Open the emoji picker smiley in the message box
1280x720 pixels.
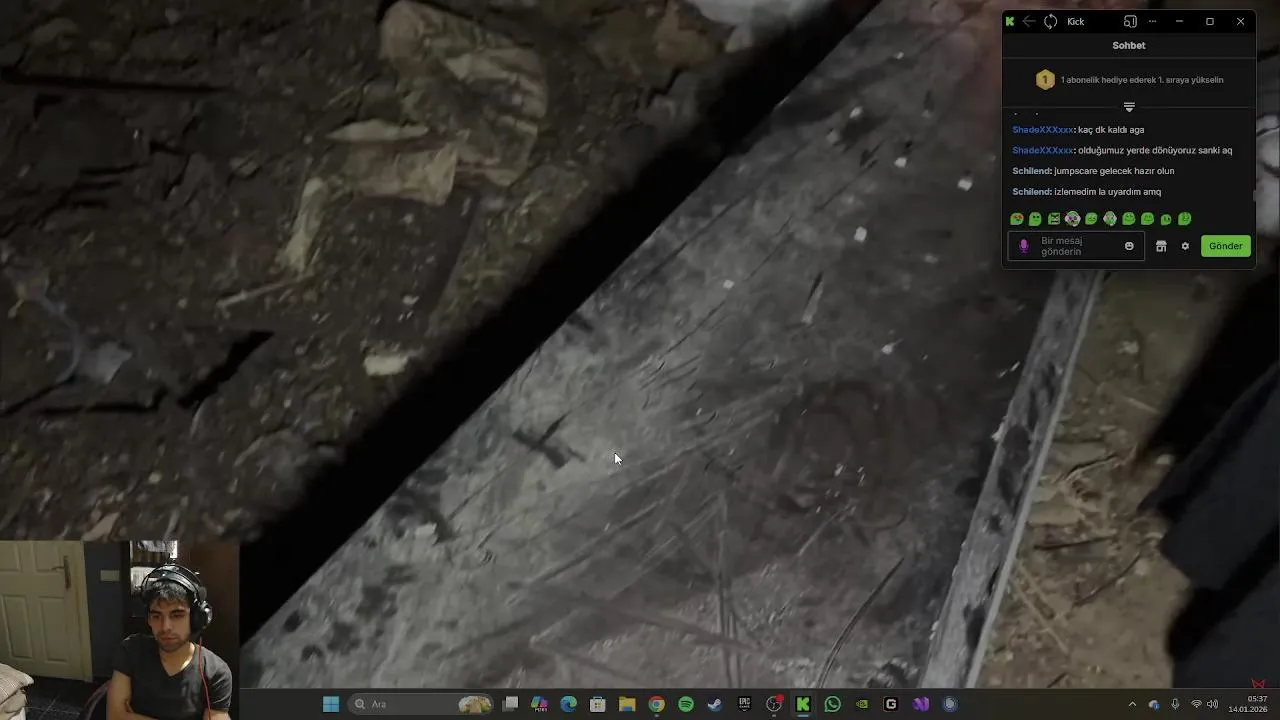(1129, 246)
